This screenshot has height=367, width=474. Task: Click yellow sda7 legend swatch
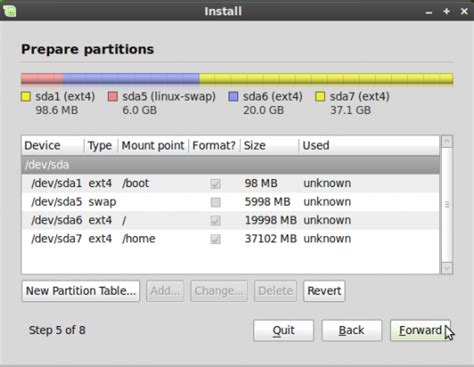320,97
